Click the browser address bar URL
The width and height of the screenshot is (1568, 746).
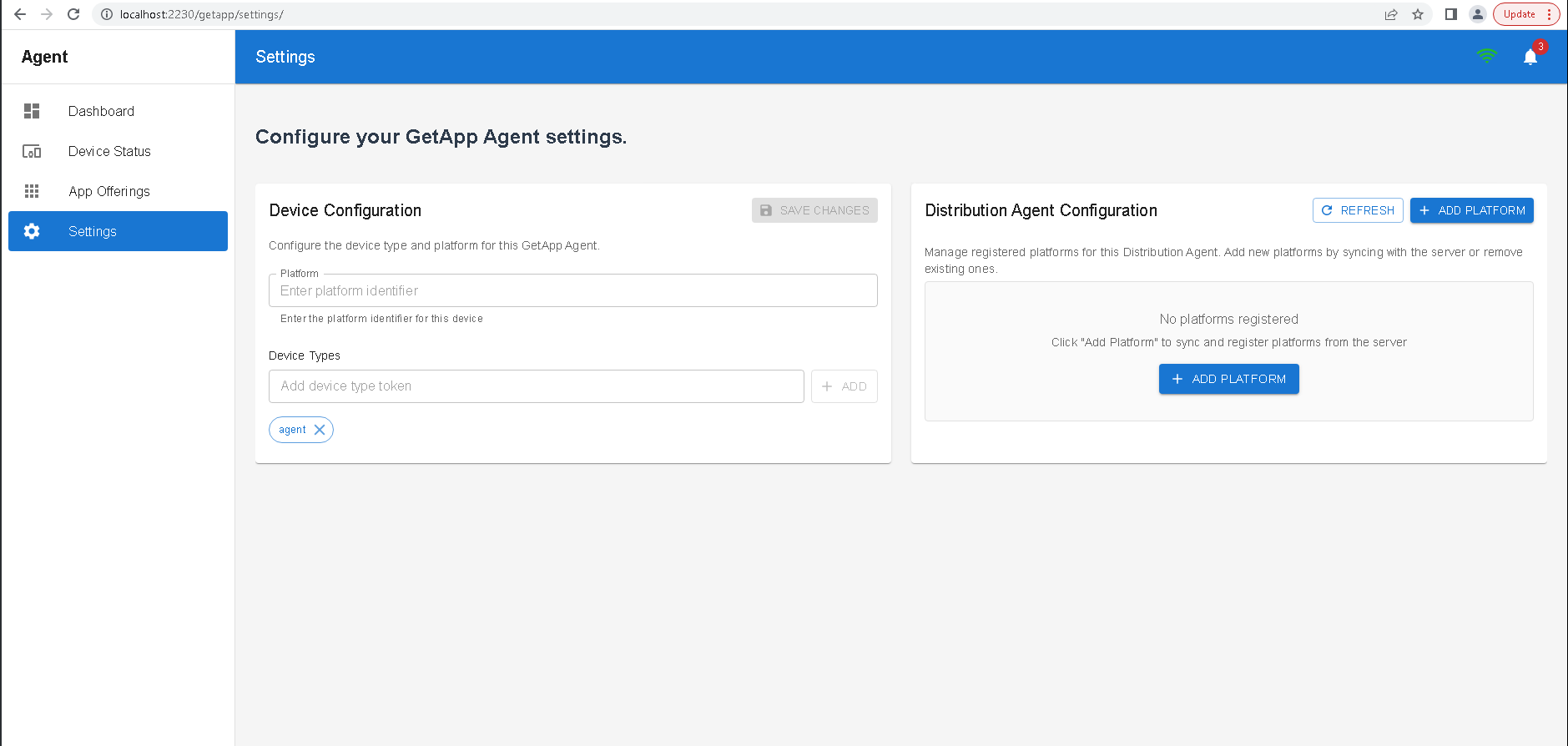click(201, 14)
